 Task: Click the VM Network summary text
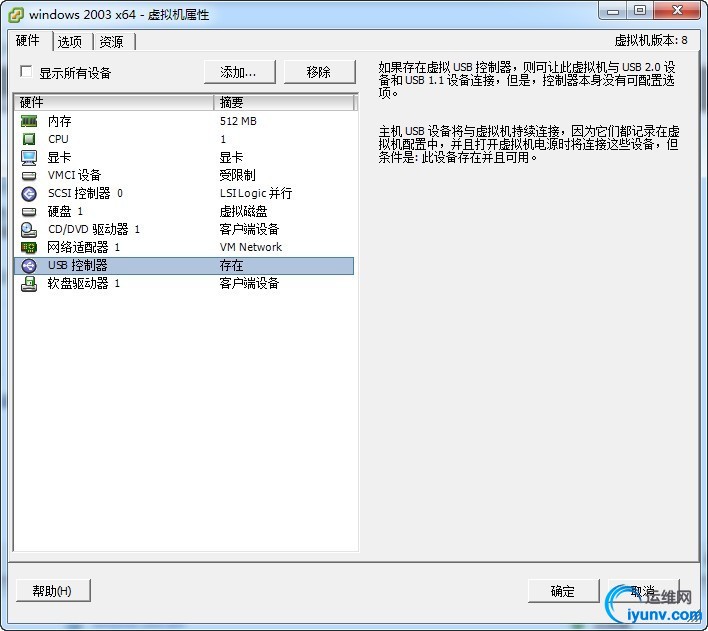251,247
